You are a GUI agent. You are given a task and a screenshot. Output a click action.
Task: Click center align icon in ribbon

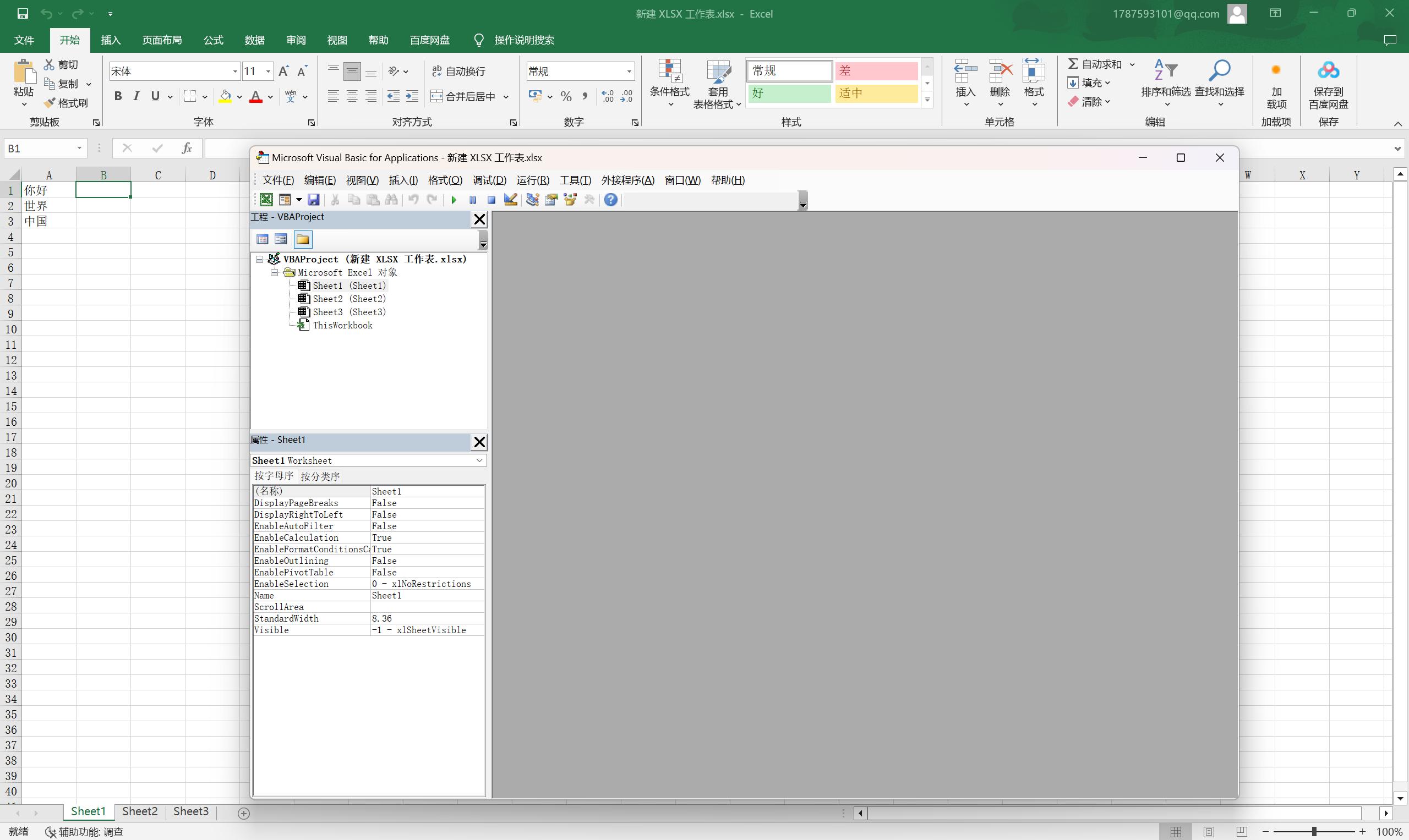(352, 96)
